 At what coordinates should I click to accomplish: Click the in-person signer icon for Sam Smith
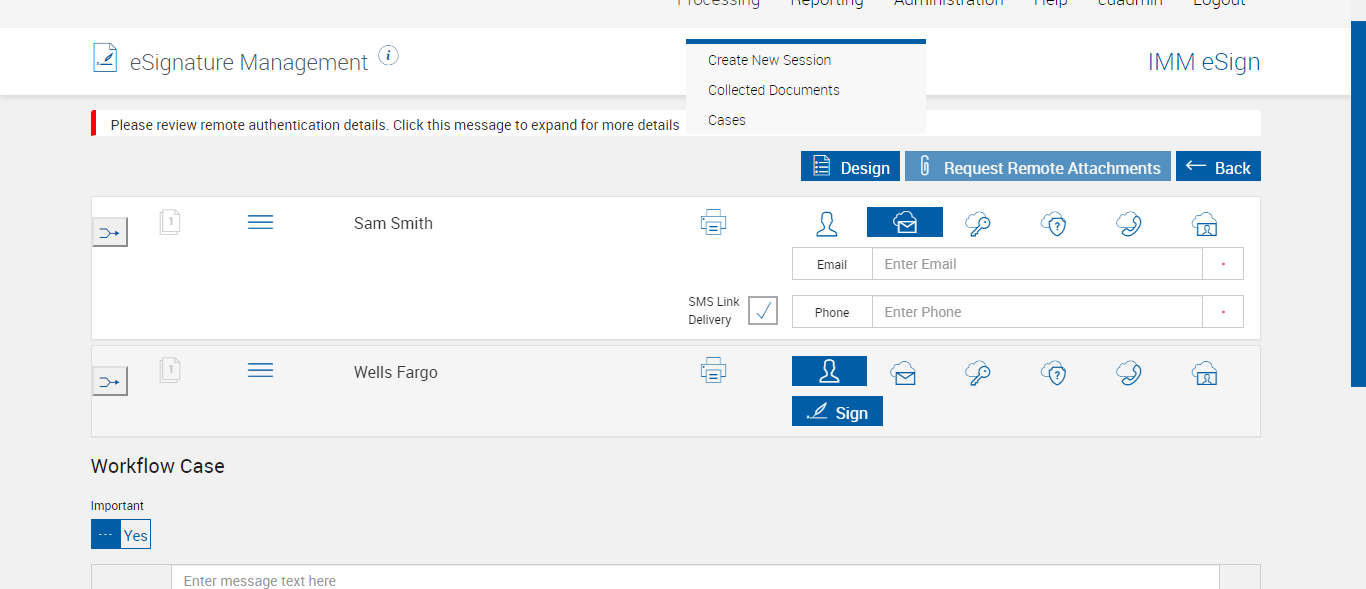(827, 223)
